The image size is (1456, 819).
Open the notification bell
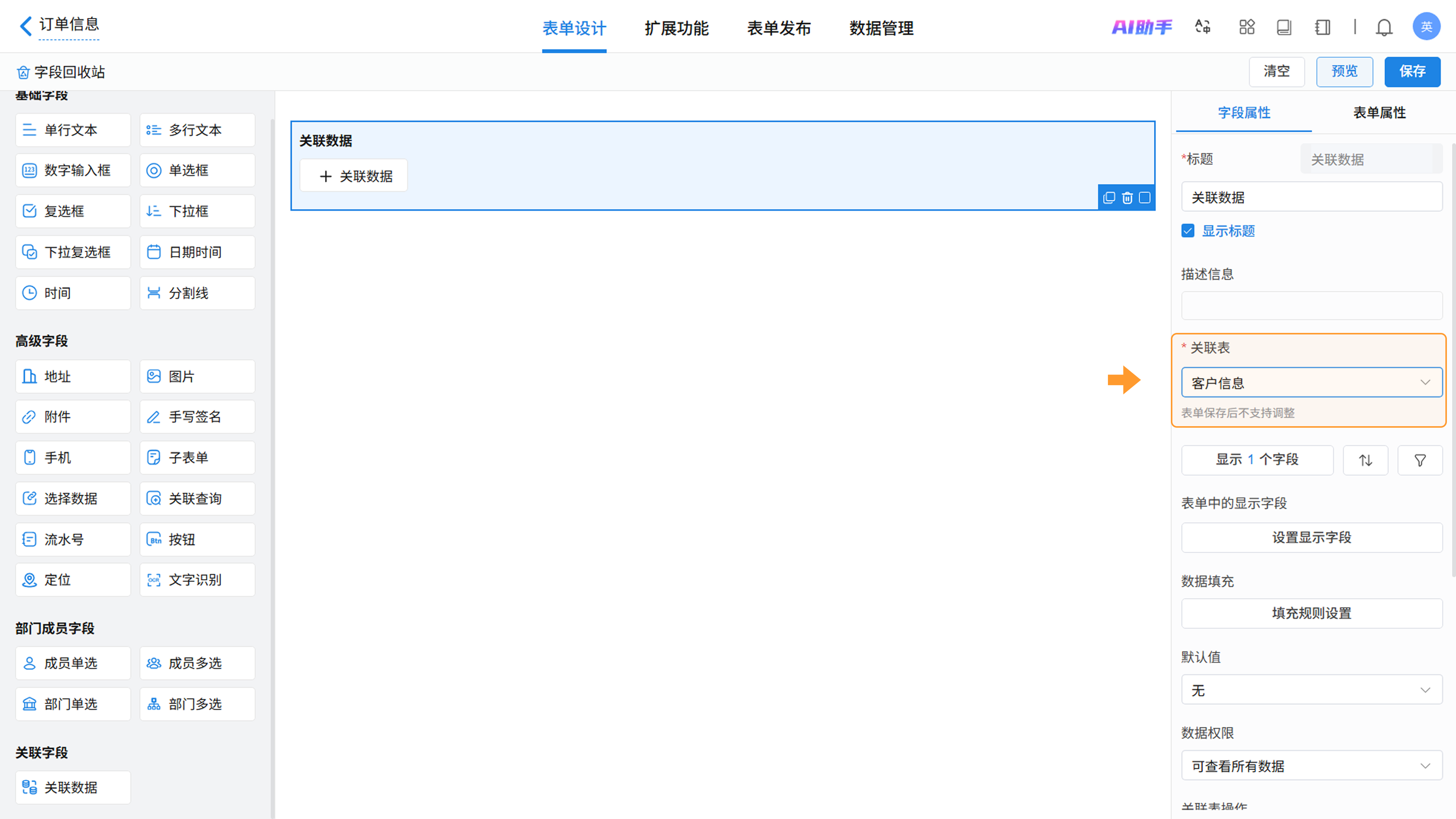tap(1384, 27)
